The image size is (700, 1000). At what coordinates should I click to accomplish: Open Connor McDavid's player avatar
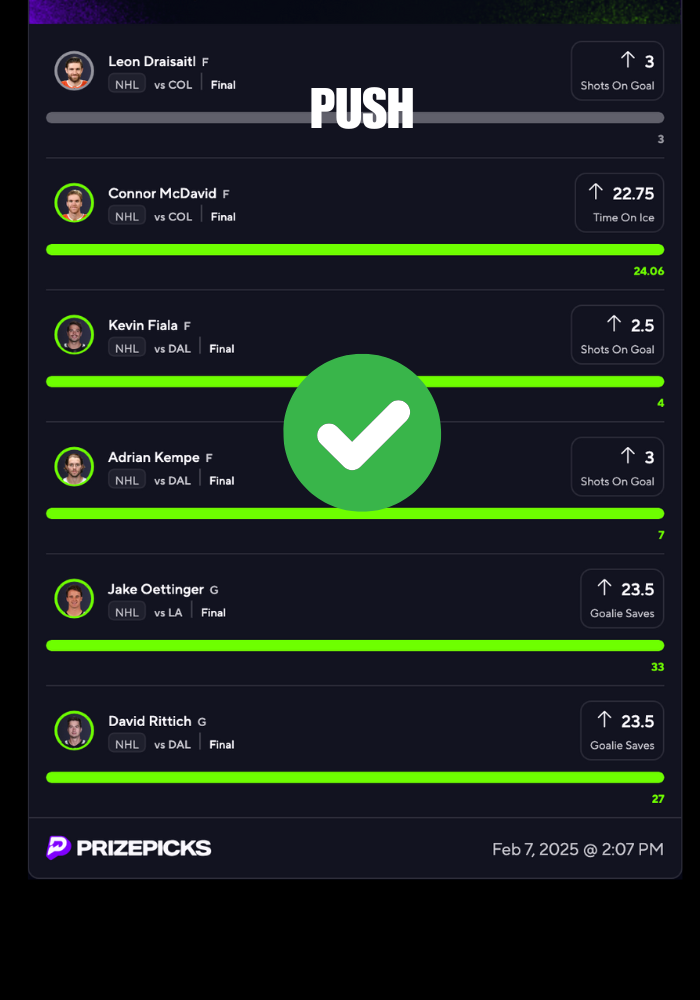(x=74, y=203)
